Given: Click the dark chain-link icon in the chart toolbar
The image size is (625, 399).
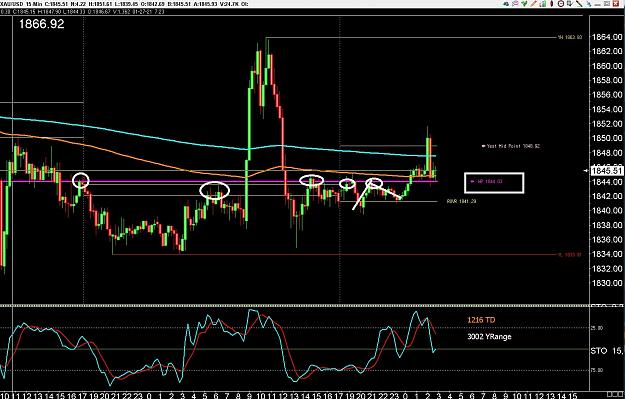Looking at the screenshot, I should click(506, 4).
